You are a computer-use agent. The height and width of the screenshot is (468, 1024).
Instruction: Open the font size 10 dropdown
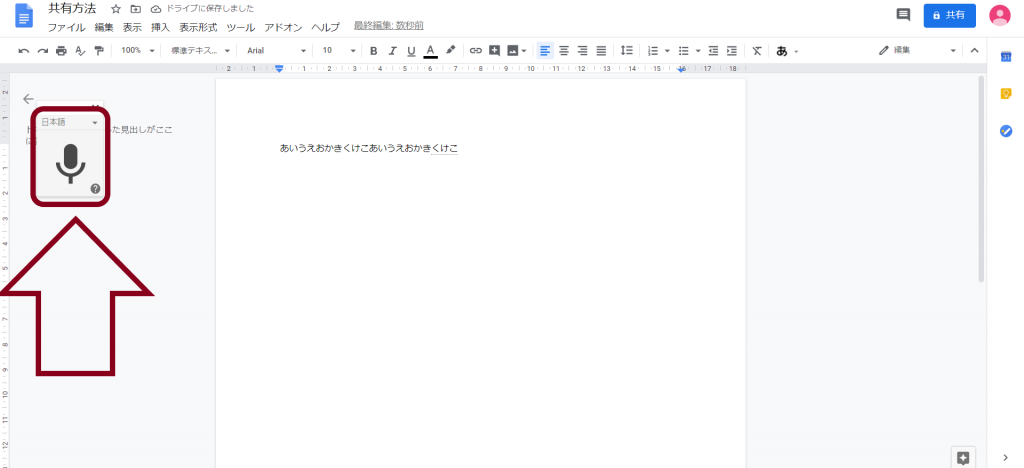point(339,50)
